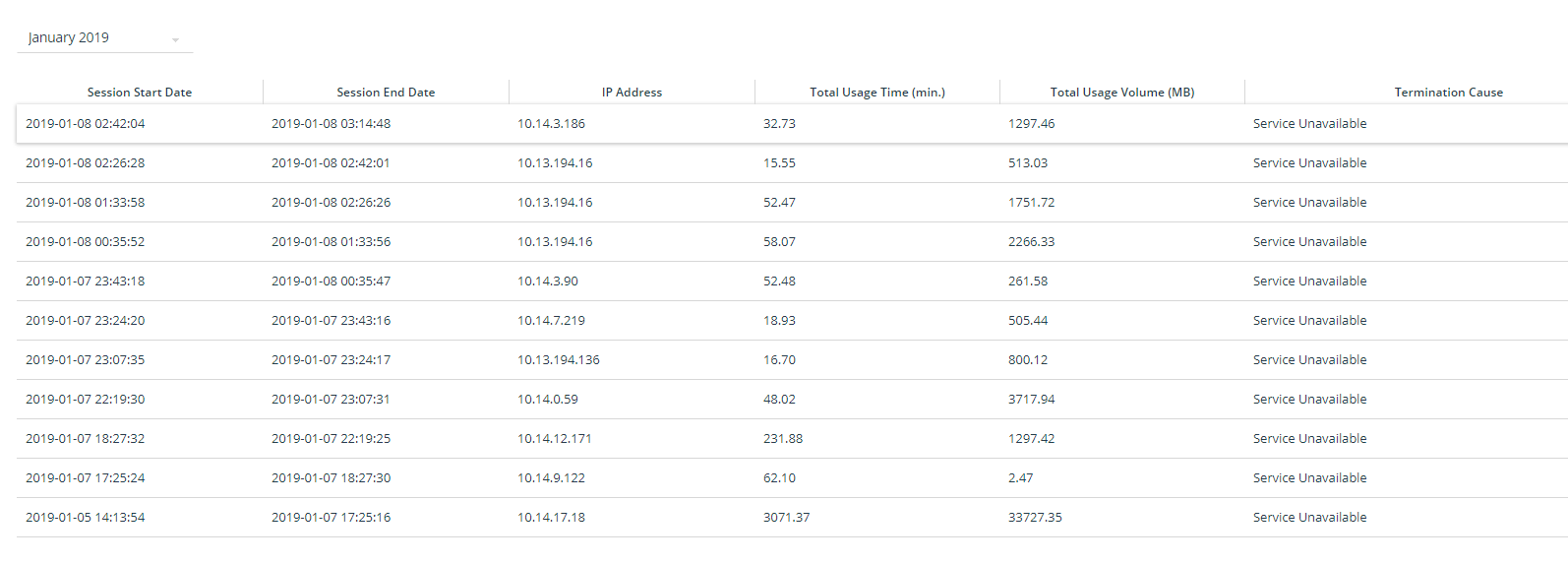Sort by Total Usage Volume (MB) header
This screenshot has width=1568, height=564.
tap(1122, 93)
